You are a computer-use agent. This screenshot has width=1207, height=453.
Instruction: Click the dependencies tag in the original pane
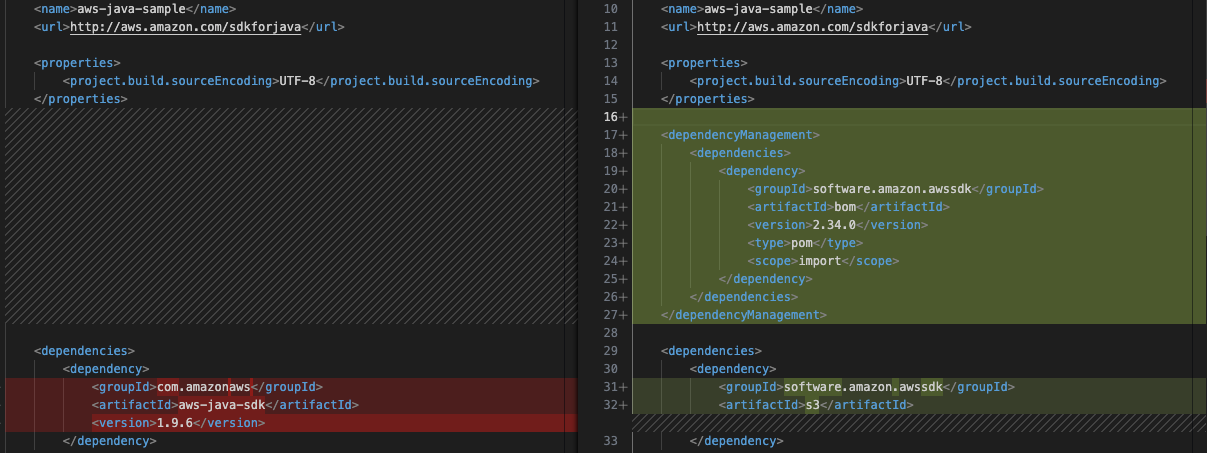pyautogui.click(x=85, y=351)
